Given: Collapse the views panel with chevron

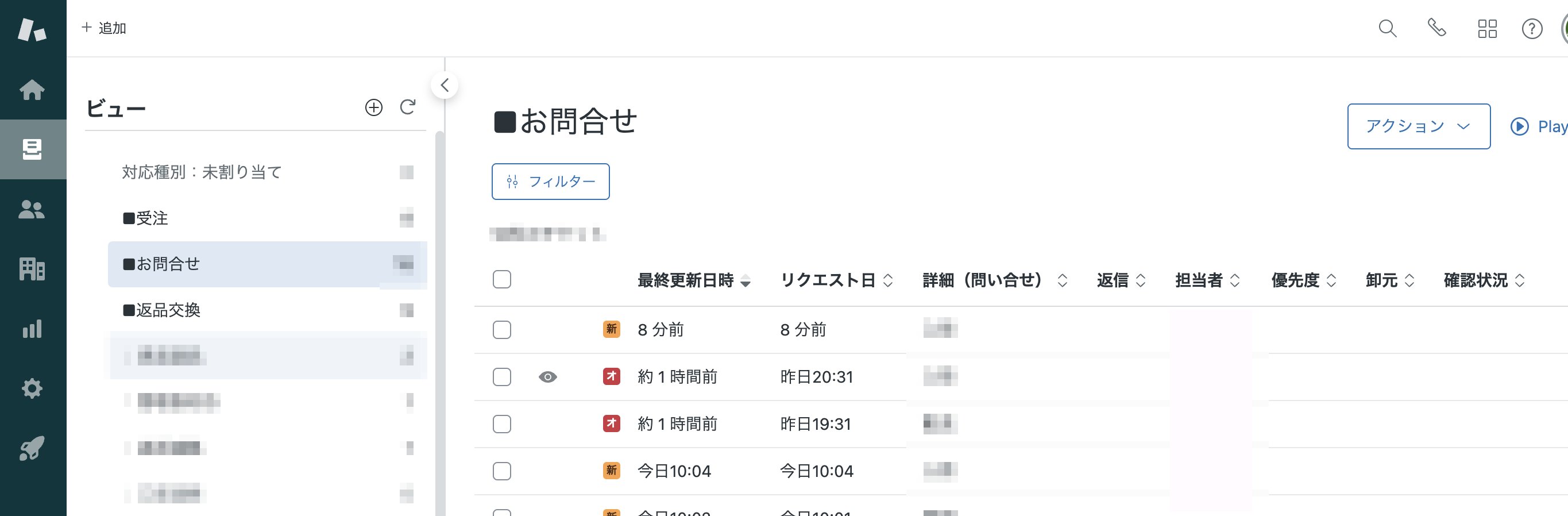Looking at the screenshot, I should [x=445, y=85].
